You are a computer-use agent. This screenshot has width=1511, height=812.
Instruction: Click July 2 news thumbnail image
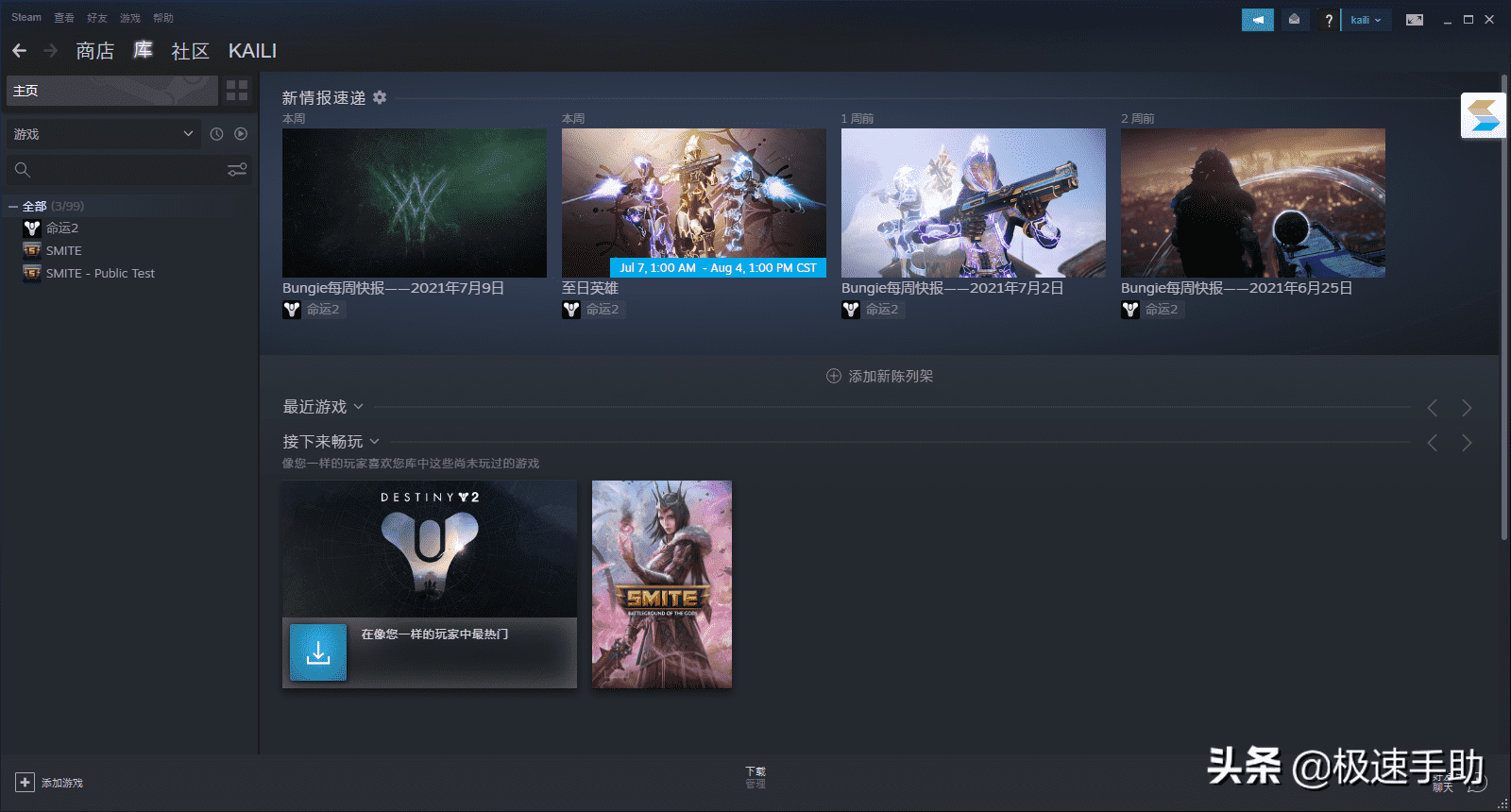click(x=974, y=203)
